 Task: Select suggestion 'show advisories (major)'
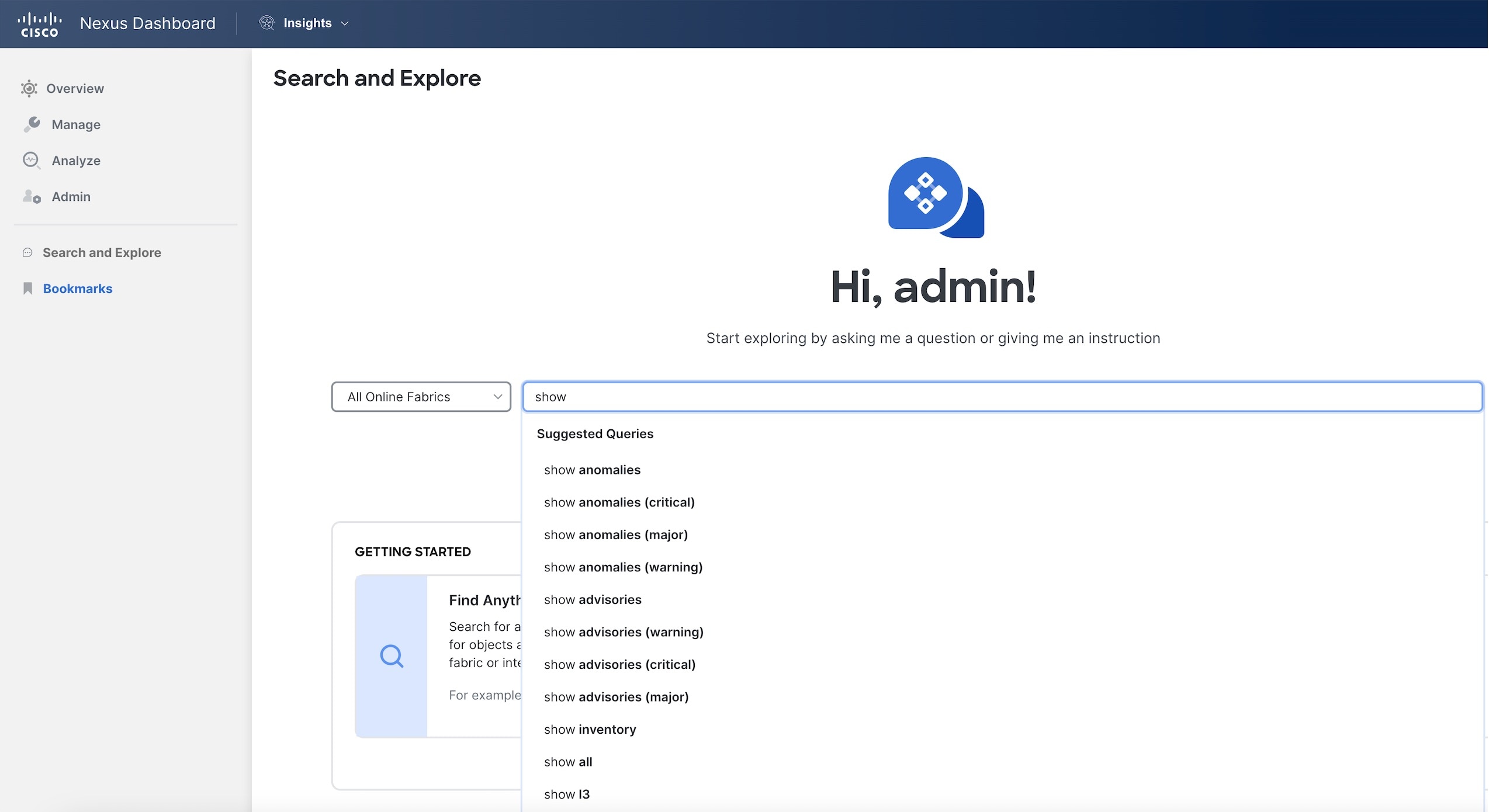(x=616, y=697)
